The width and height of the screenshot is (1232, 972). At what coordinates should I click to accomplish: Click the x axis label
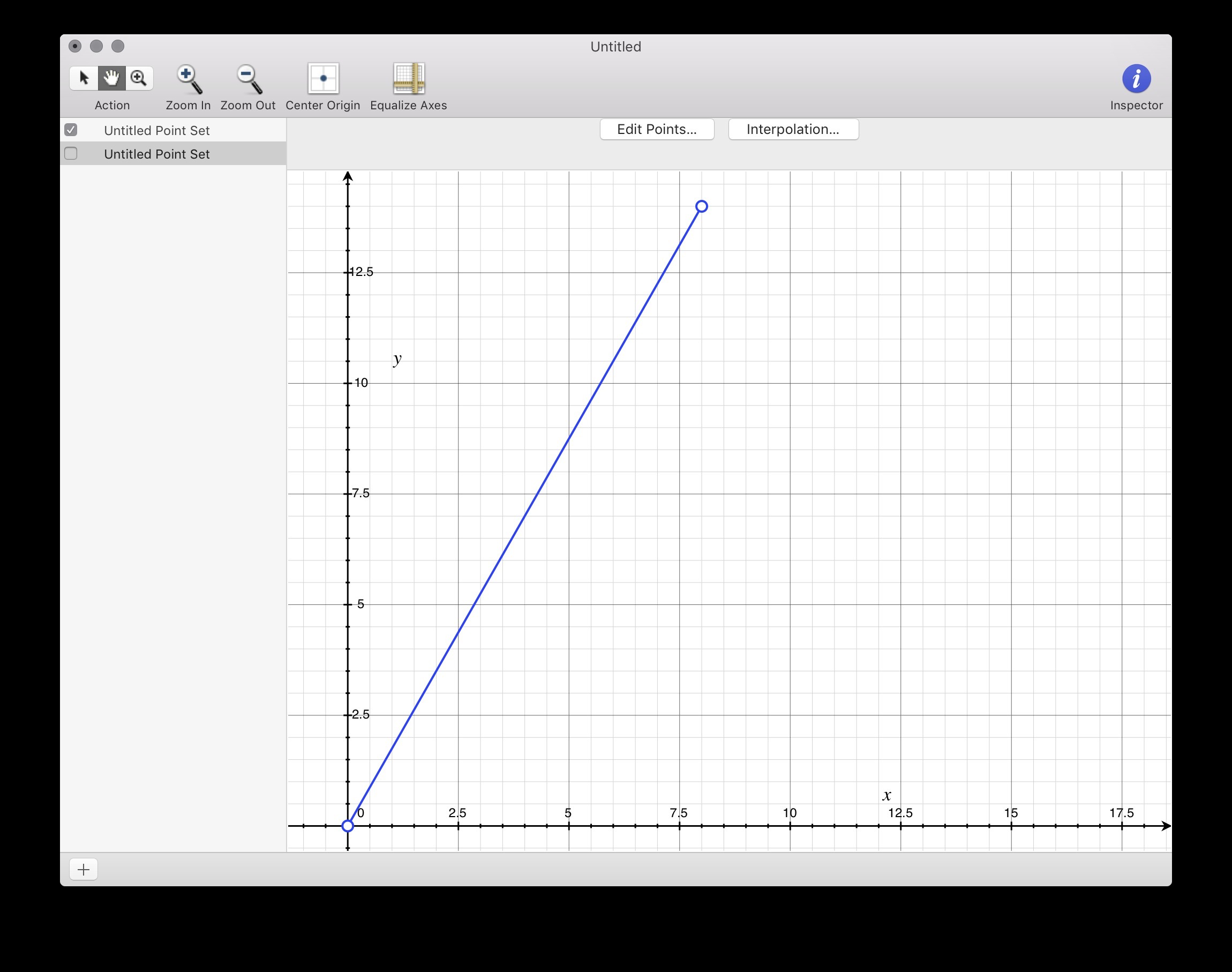887,795
